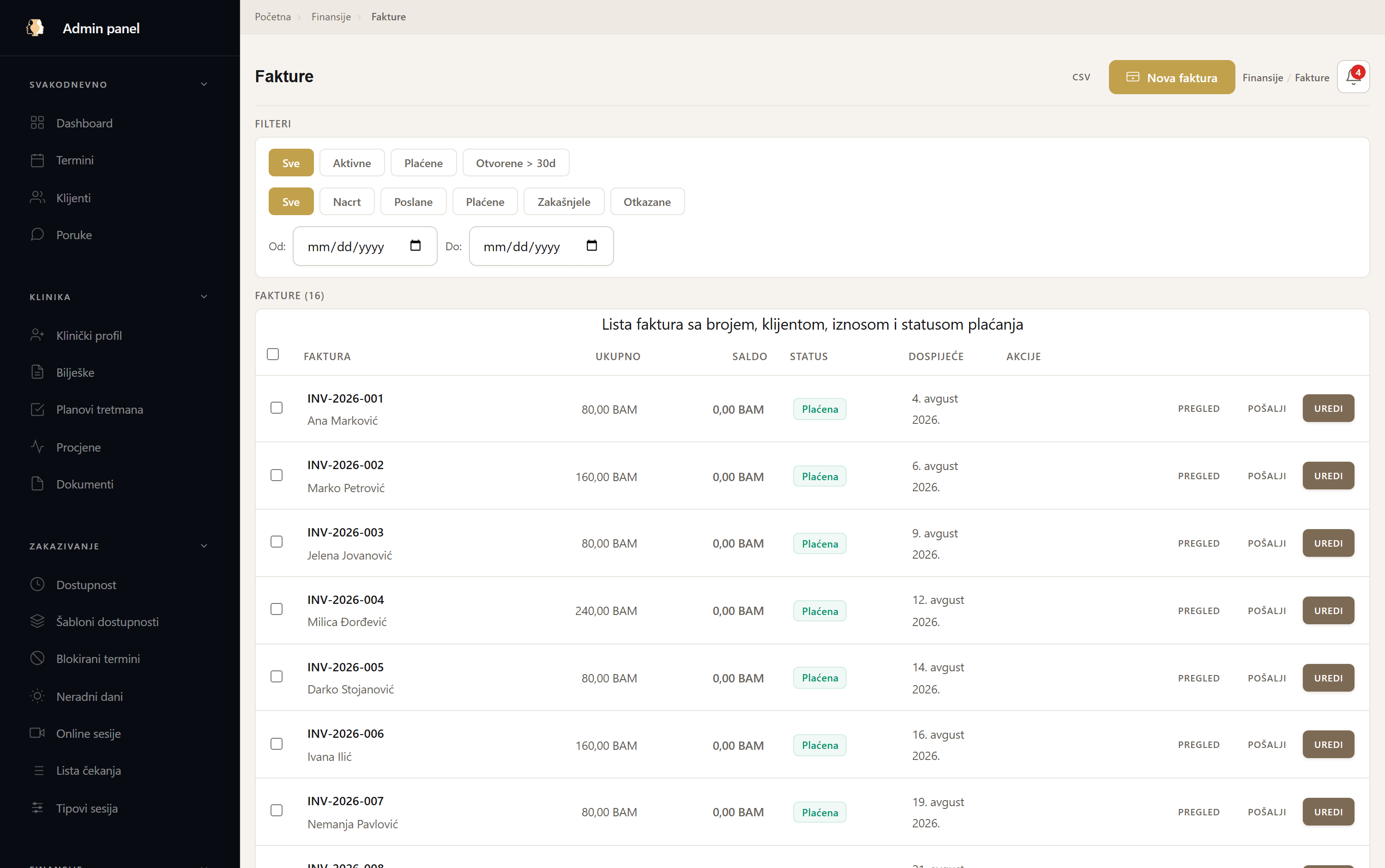Click the Admin panel logo icon

35,28
